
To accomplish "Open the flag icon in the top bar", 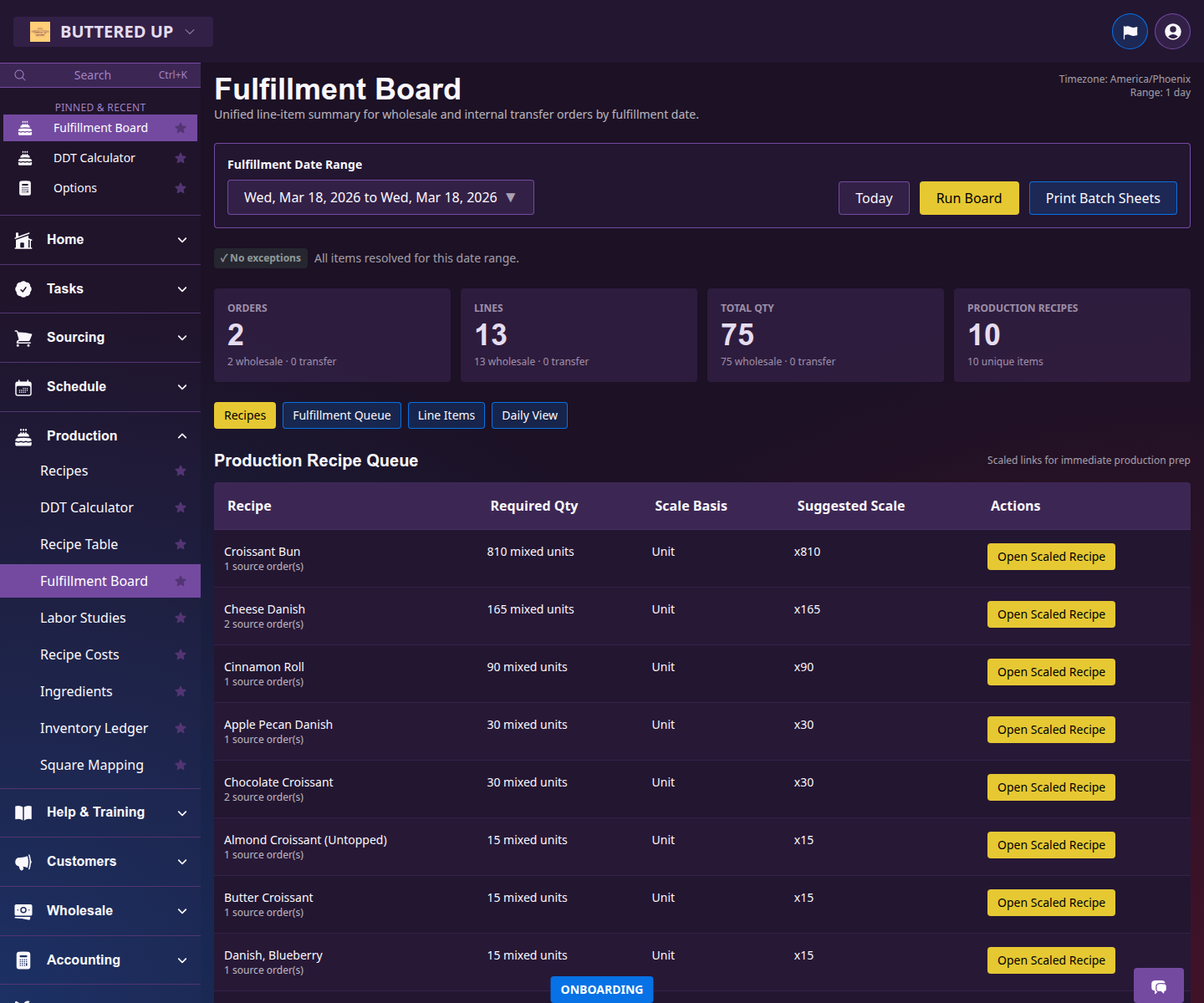I will click(1130, 31).
